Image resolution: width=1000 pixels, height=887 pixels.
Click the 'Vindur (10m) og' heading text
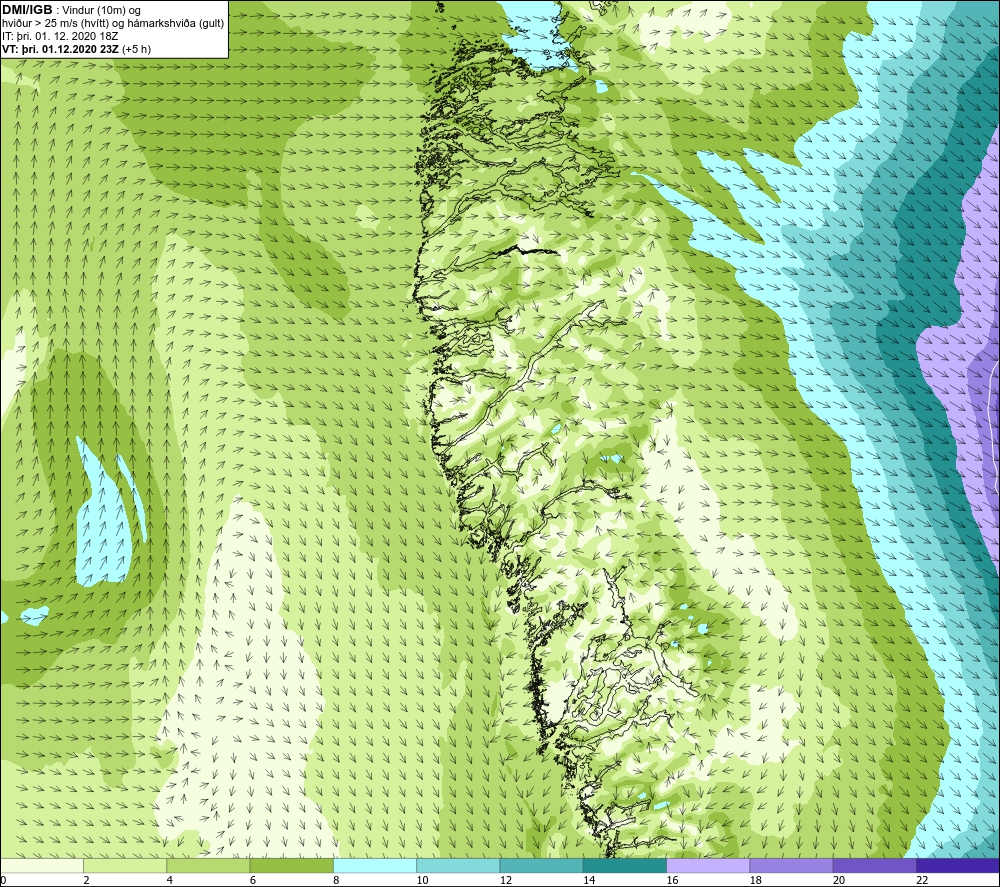click(x=101, y=10)
